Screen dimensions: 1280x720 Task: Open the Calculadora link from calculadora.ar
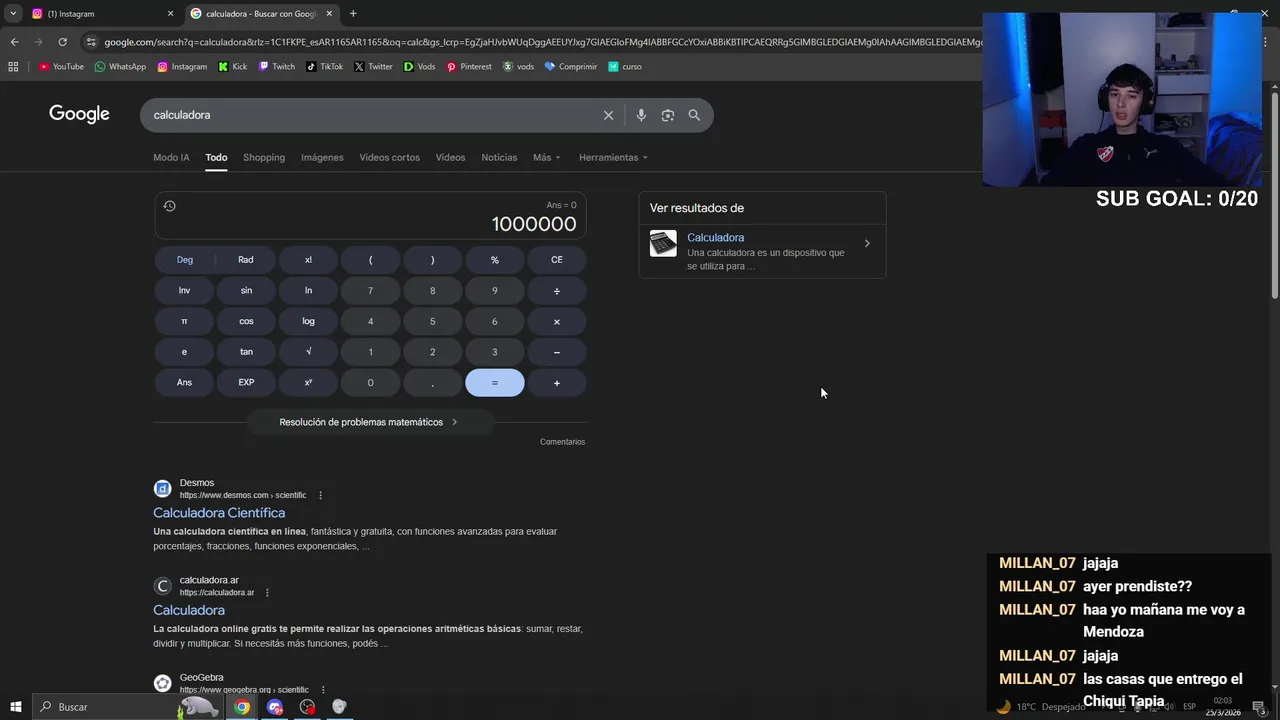click(x=189, y=610)
